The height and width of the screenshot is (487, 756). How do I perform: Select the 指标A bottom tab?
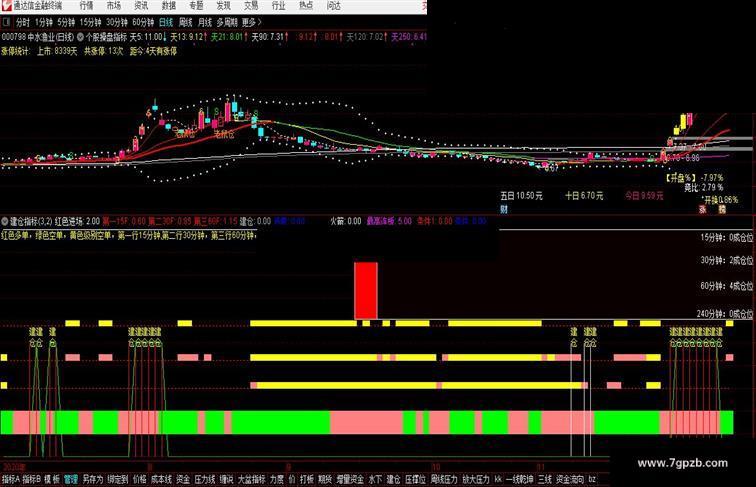point(11,479)
